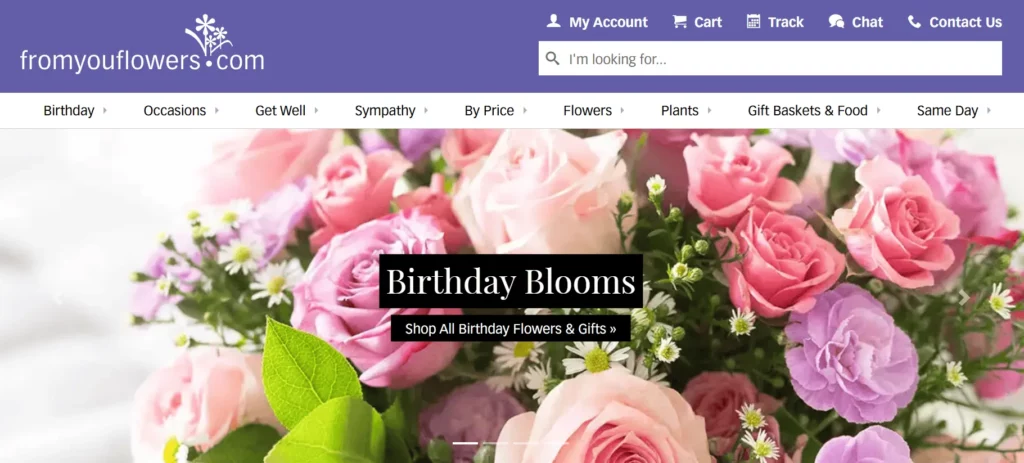Select the first carousel slide indicator
Viewport: 1024px width, 463px height.
(465, 442)
